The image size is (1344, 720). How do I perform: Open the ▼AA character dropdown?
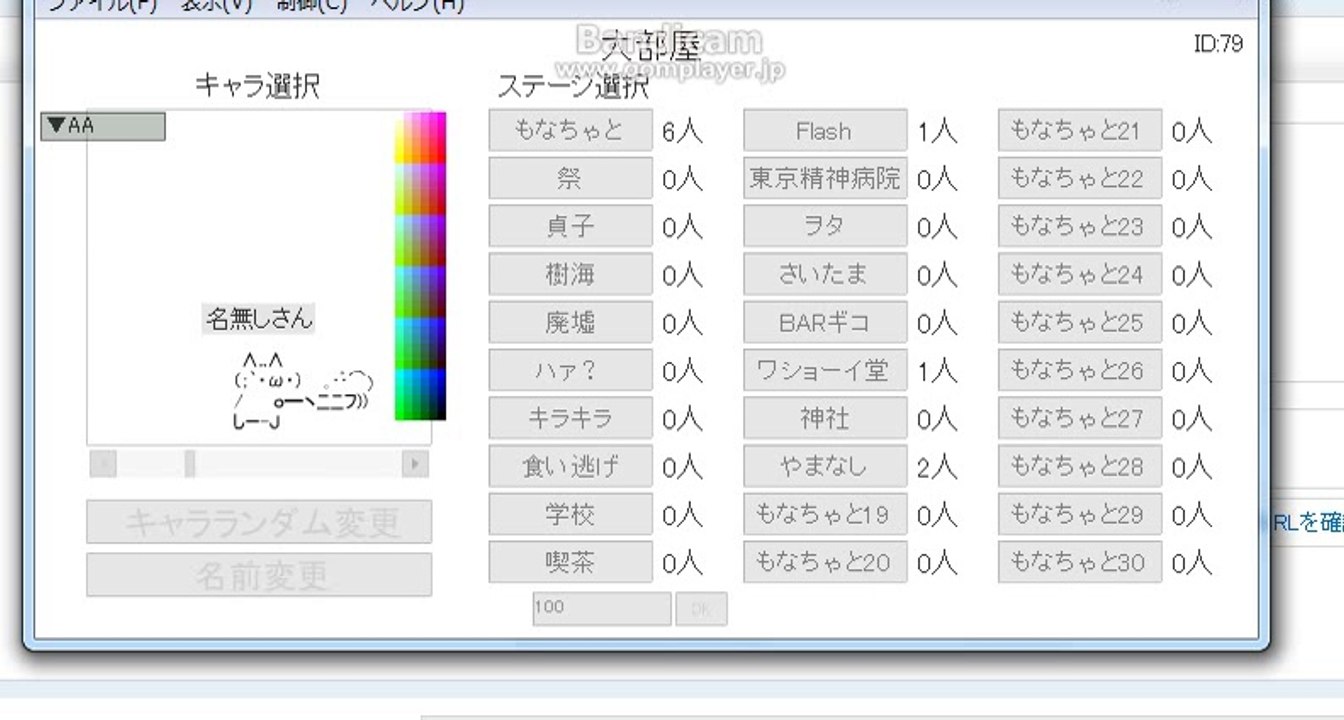pos(103,126)
